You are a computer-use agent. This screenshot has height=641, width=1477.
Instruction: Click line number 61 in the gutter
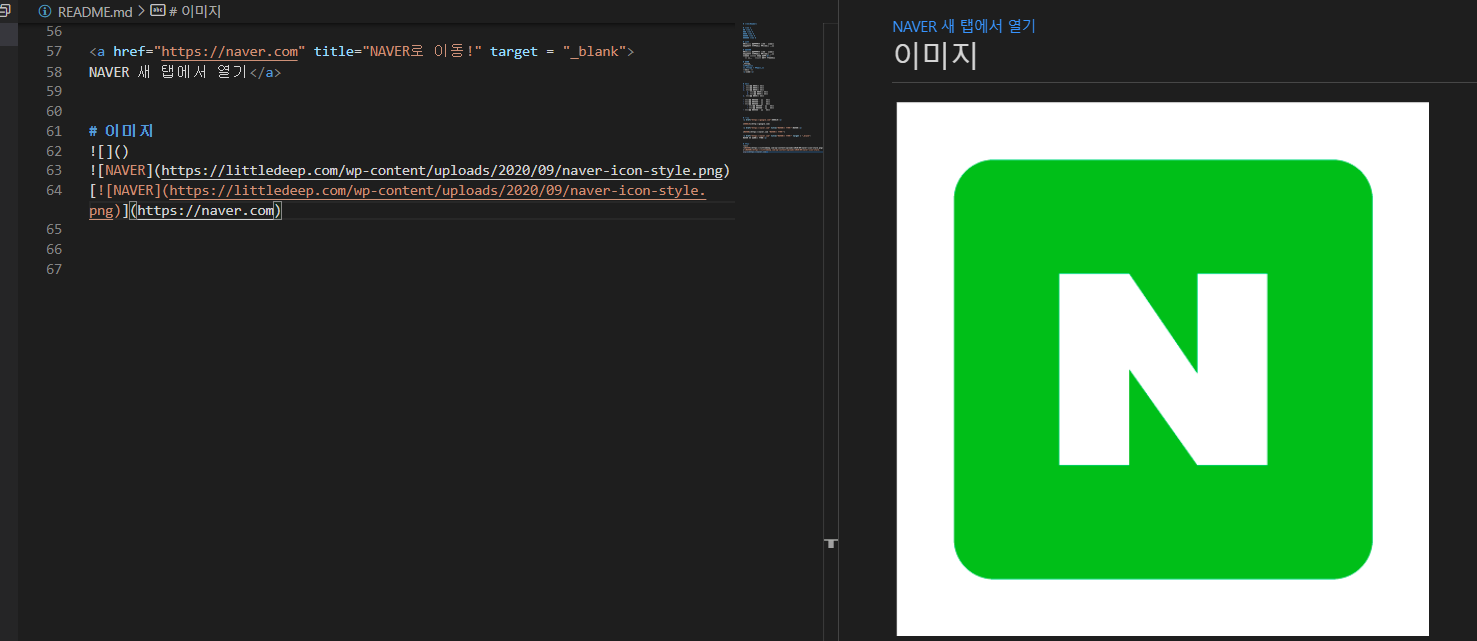point(54,131)
